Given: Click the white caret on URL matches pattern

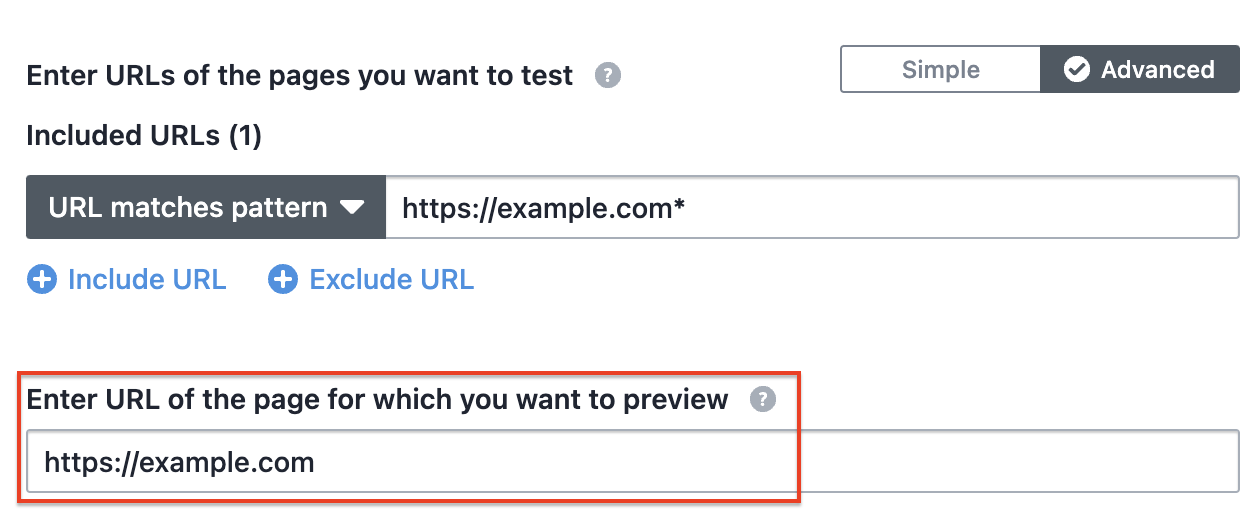Looking at the screenshot, I should point(352,208).
